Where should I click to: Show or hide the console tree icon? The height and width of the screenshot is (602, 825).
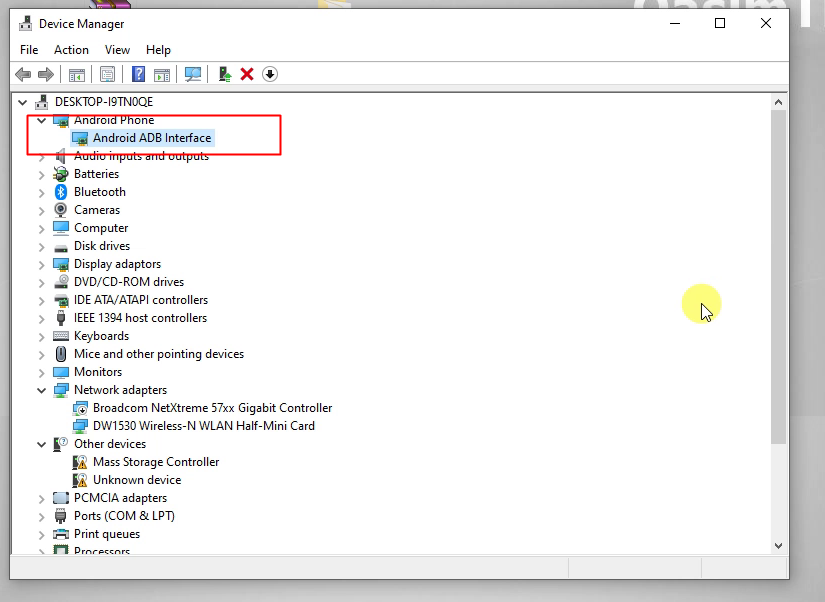77,75
